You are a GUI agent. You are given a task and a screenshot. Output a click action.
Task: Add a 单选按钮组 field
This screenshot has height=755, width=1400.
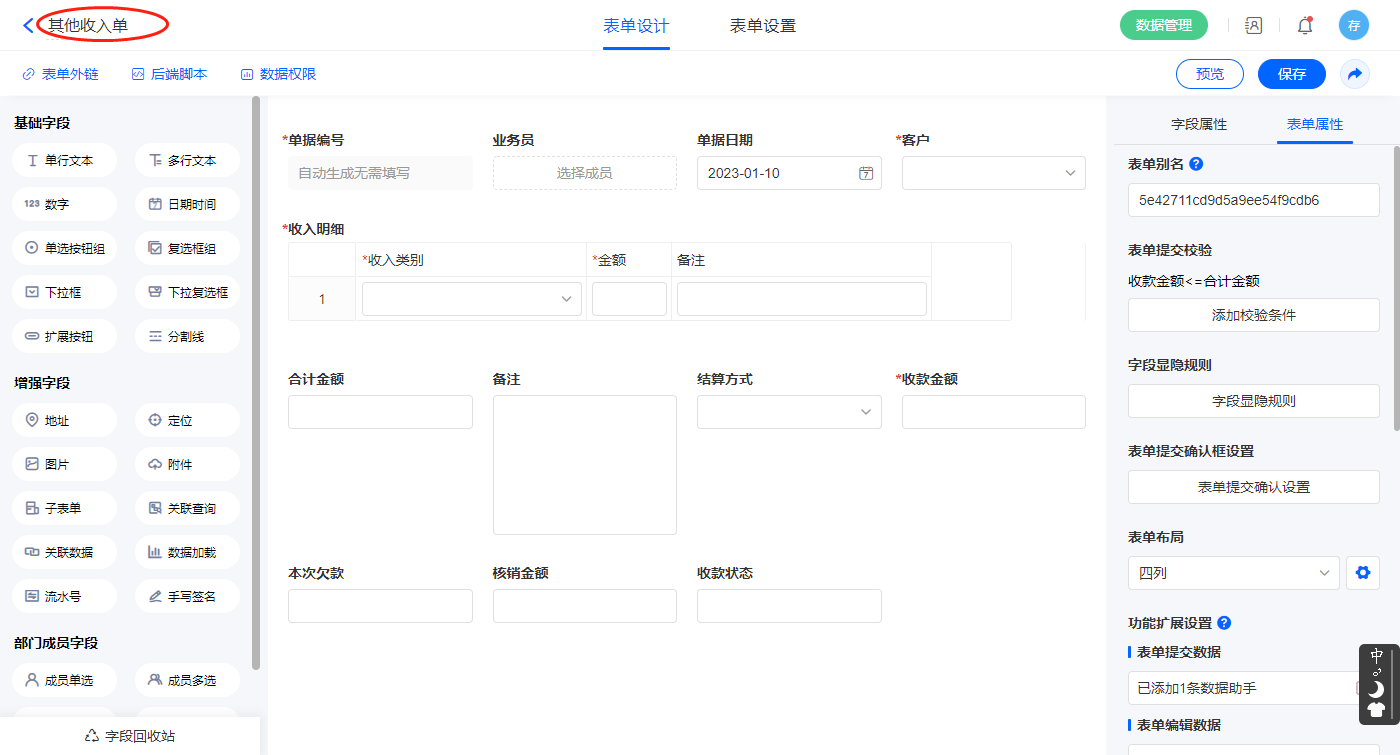click(64, 248)
